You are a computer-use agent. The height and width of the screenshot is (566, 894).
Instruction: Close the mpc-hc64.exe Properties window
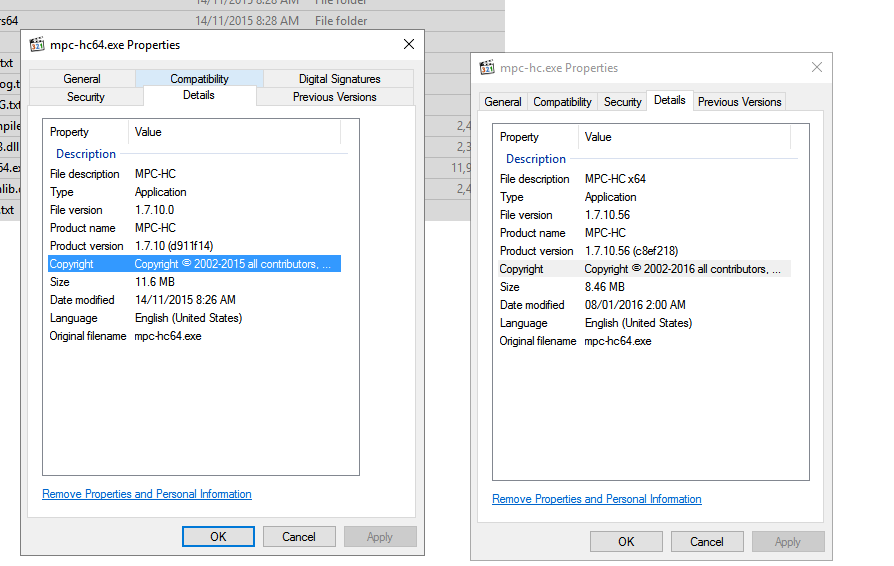409,44
